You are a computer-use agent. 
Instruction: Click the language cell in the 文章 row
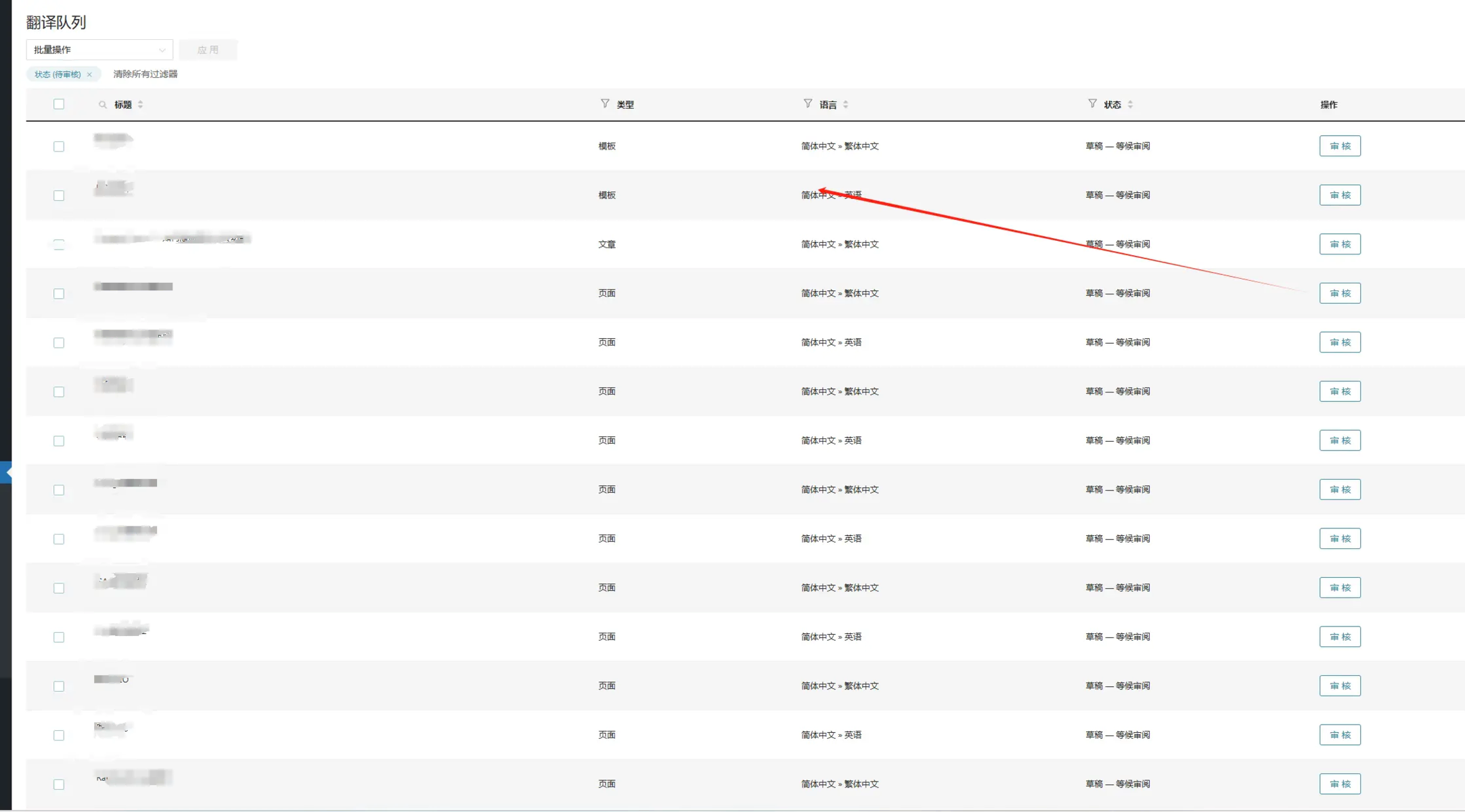tap(840, 244)
